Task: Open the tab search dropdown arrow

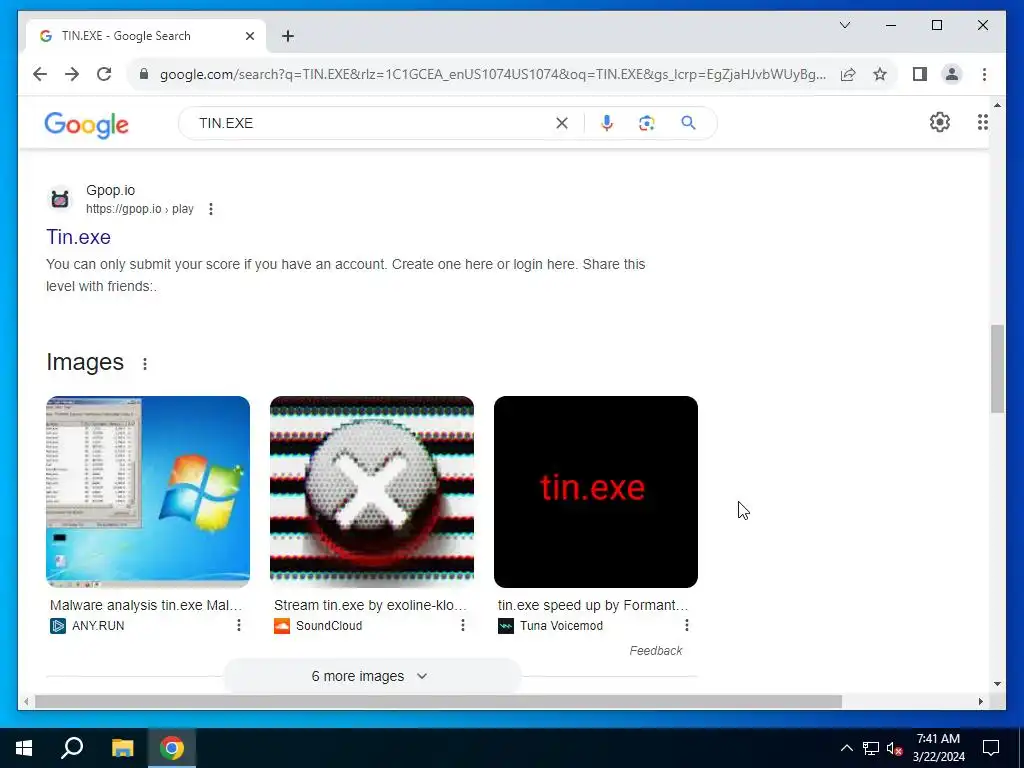Action: (x=844, y=25)
